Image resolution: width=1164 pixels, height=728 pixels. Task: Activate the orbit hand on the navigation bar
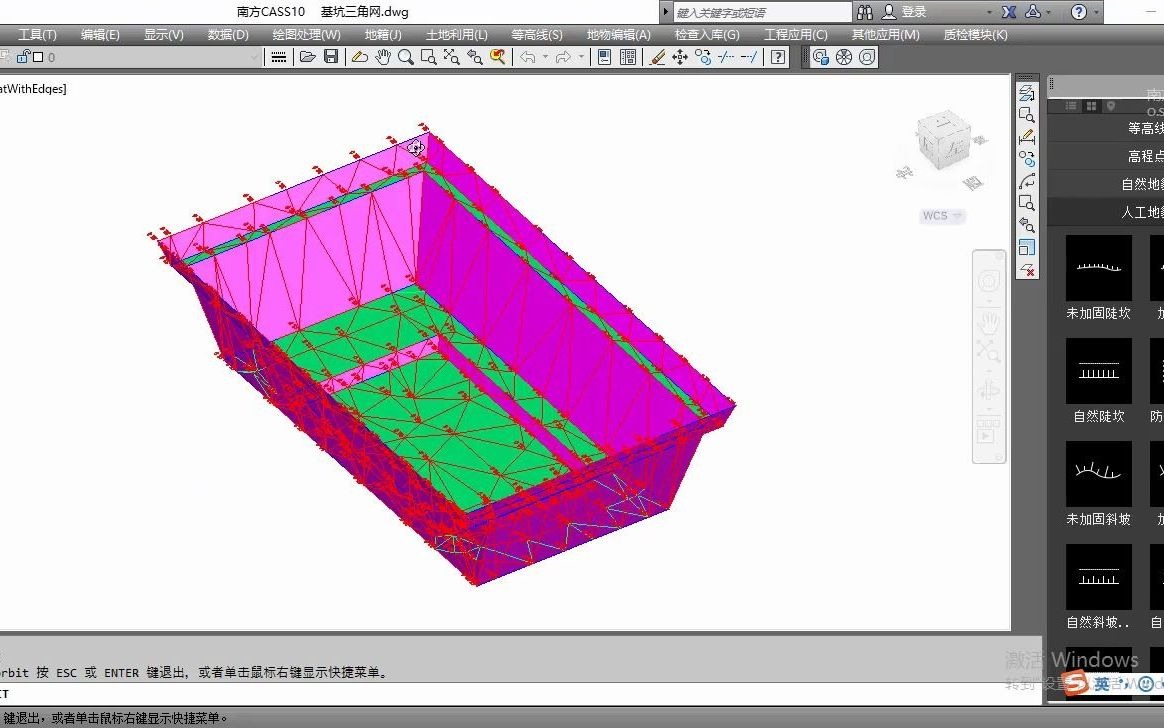[988, 322]
